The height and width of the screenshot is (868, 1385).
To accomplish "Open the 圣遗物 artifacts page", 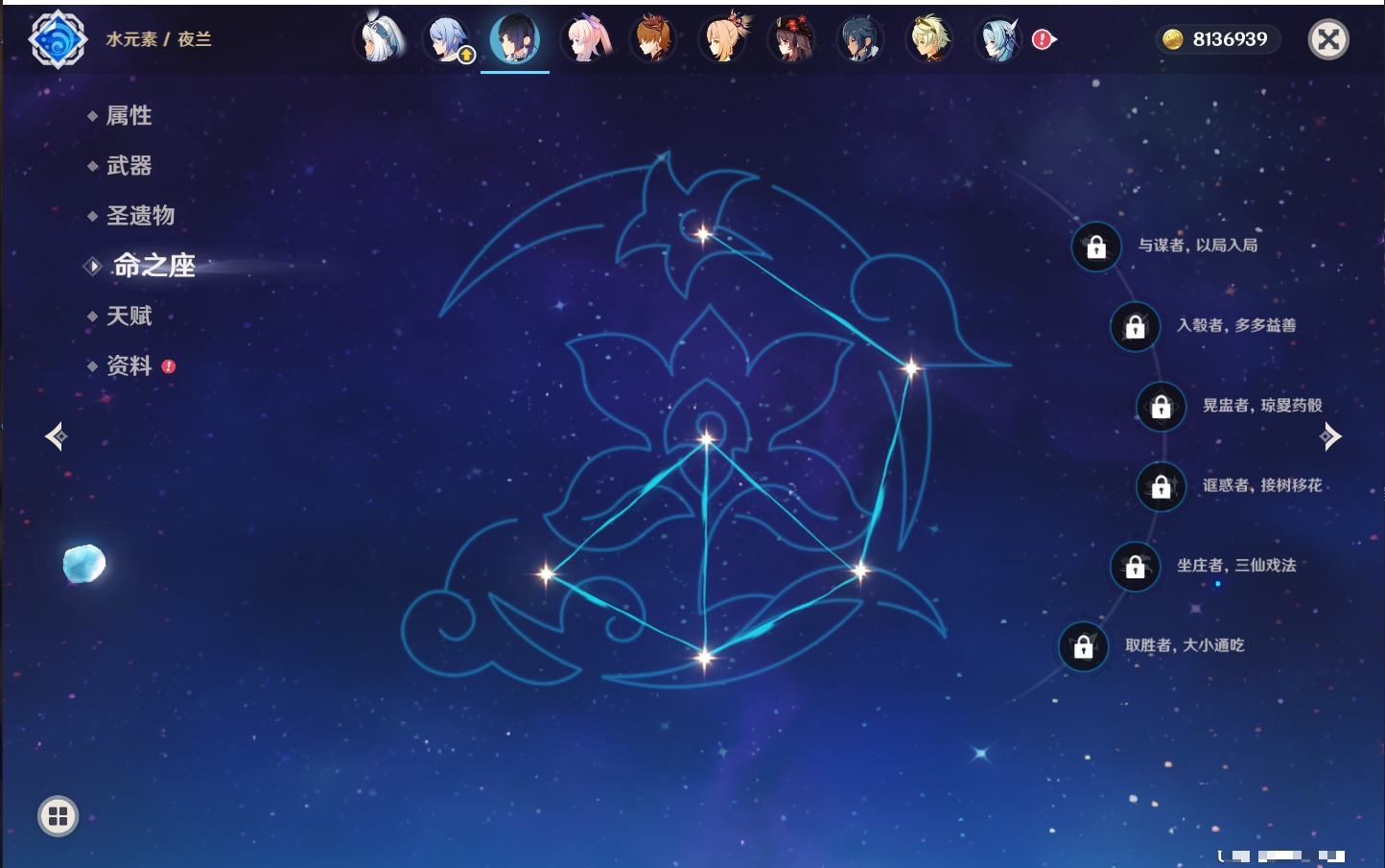I will [x=140, y=216].
